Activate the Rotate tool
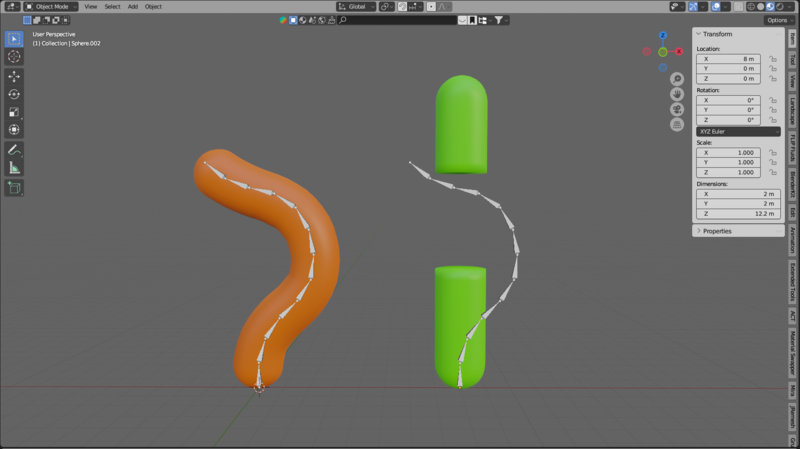Image resolution: width=800 pixels, height=449 pixels. point(14,94)
